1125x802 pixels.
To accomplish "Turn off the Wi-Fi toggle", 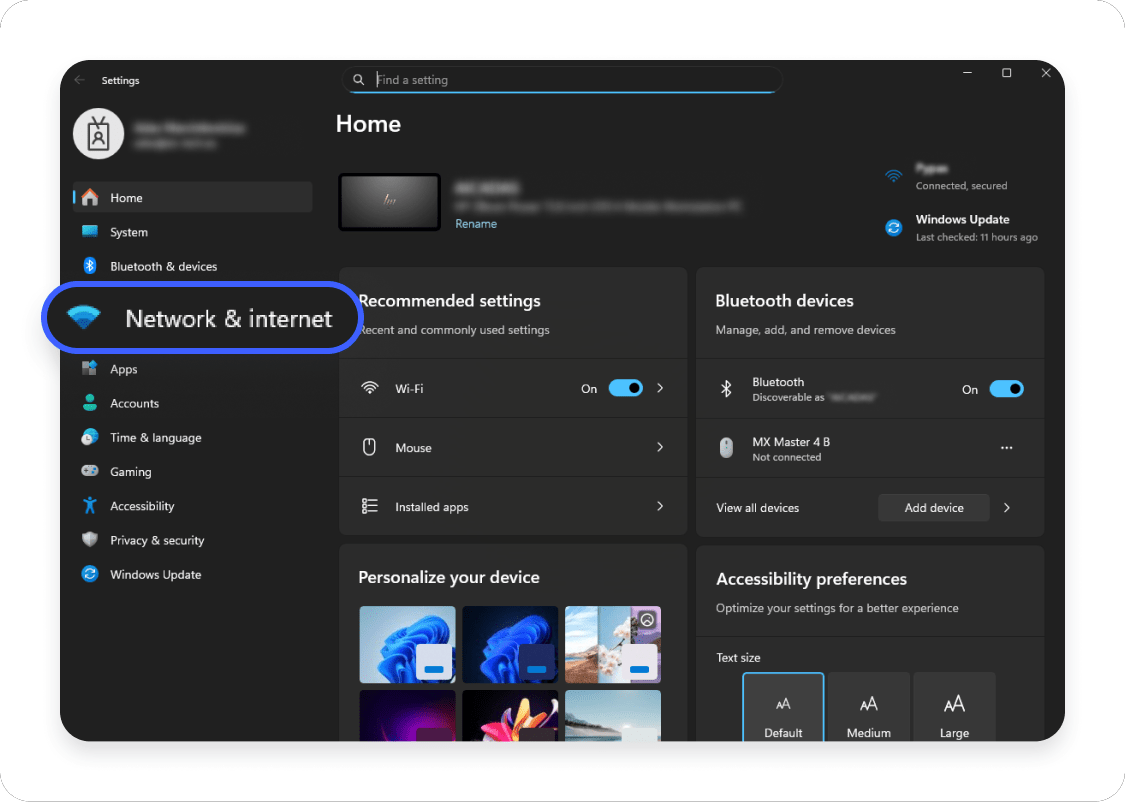I will coord(626,388).
